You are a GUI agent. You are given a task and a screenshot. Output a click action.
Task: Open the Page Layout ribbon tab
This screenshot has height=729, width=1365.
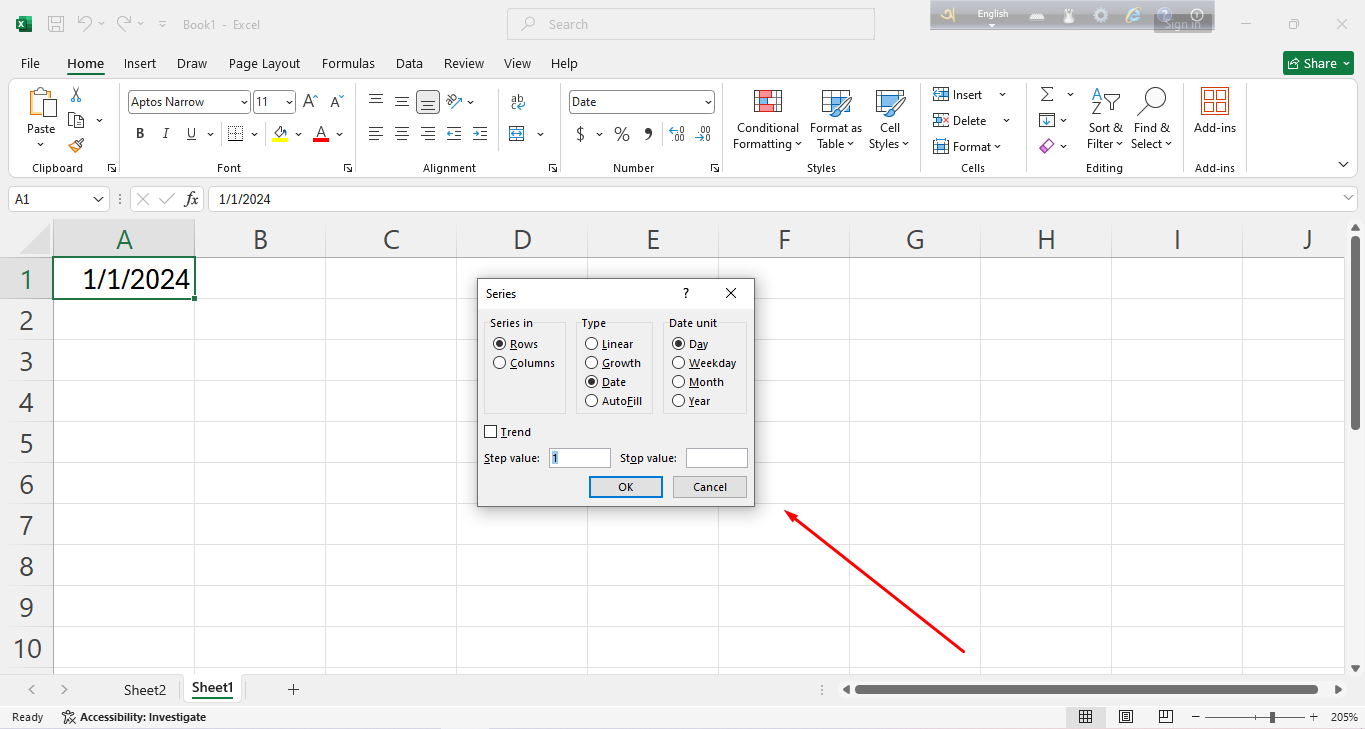[264, 63]
